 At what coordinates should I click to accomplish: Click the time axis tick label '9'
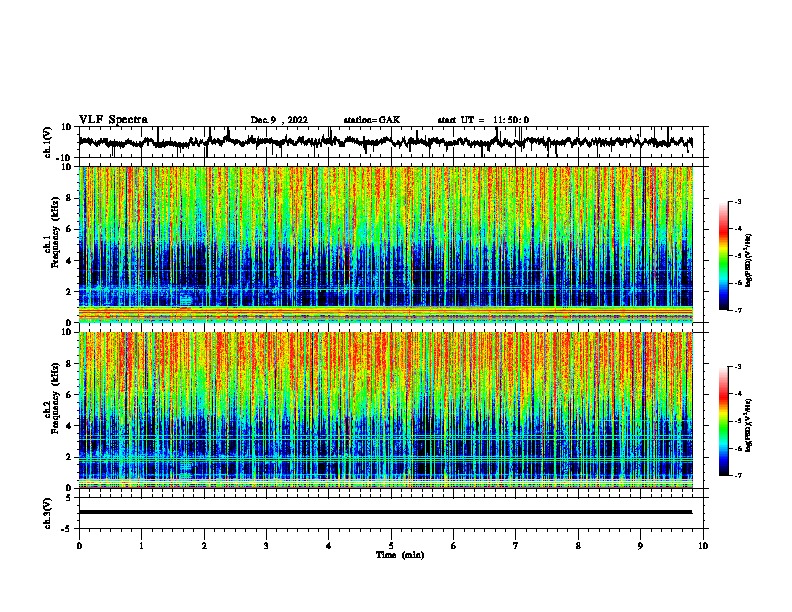tap(640, 546)
